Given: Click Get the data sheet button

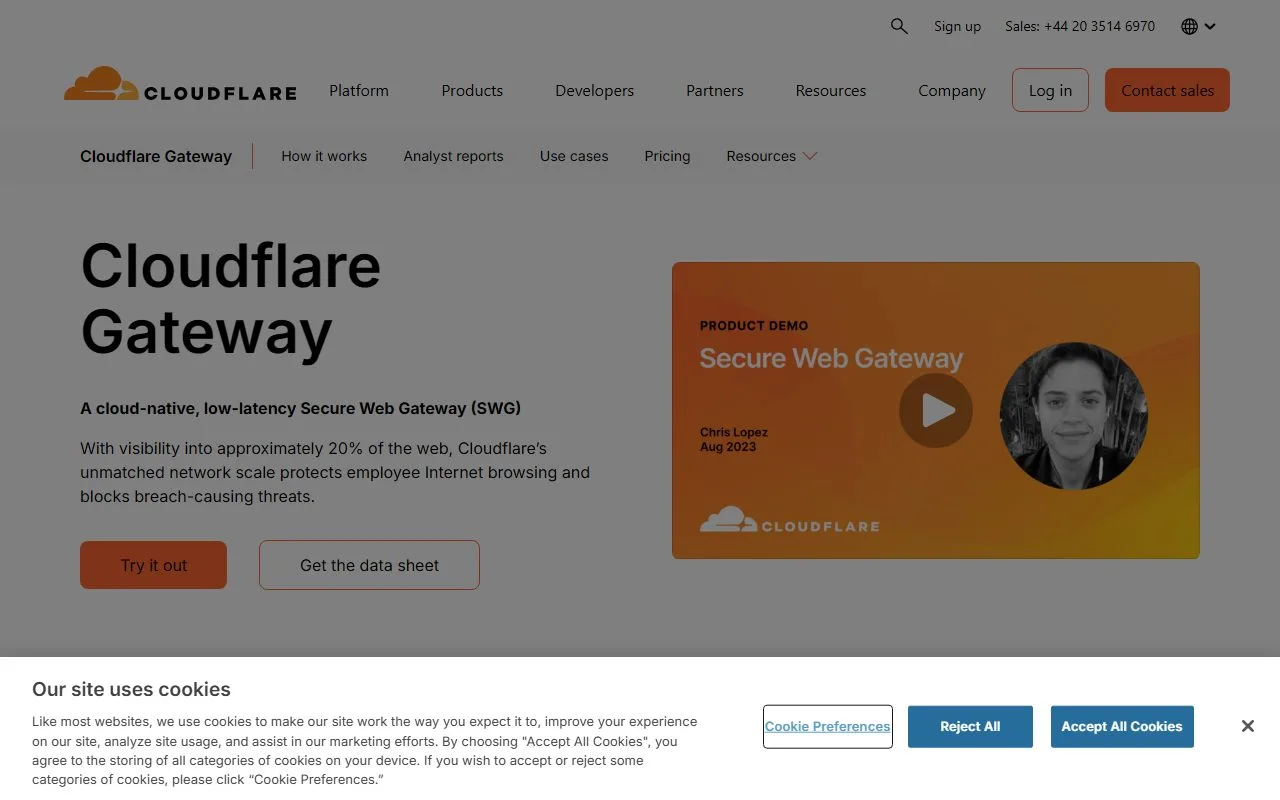Looking at the screenshot, I should tap(369, 565).
